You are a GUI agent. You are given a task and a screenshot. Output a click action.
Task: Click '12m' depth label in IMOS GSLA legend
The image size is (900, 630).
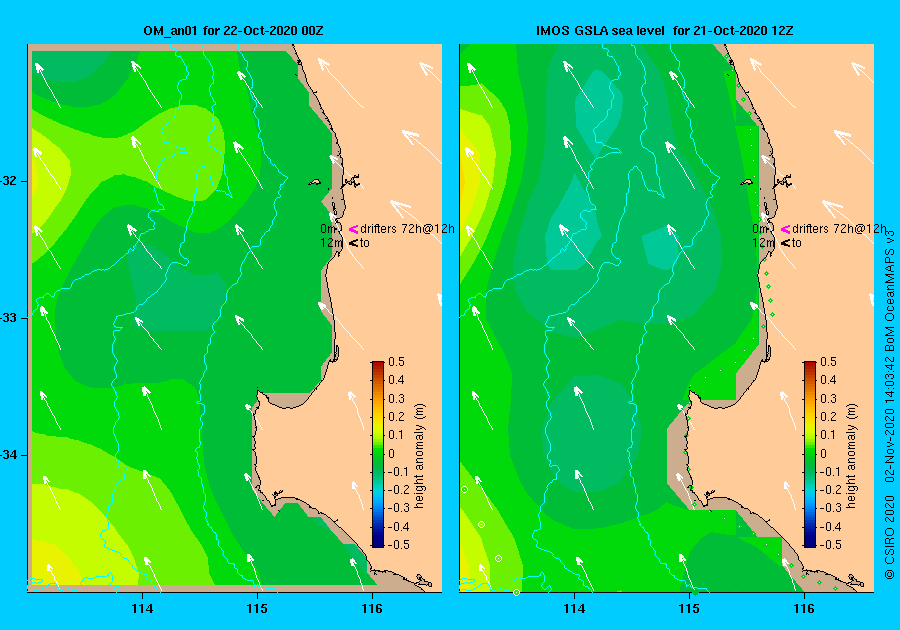pyautogui.click(x=763, y=243)
